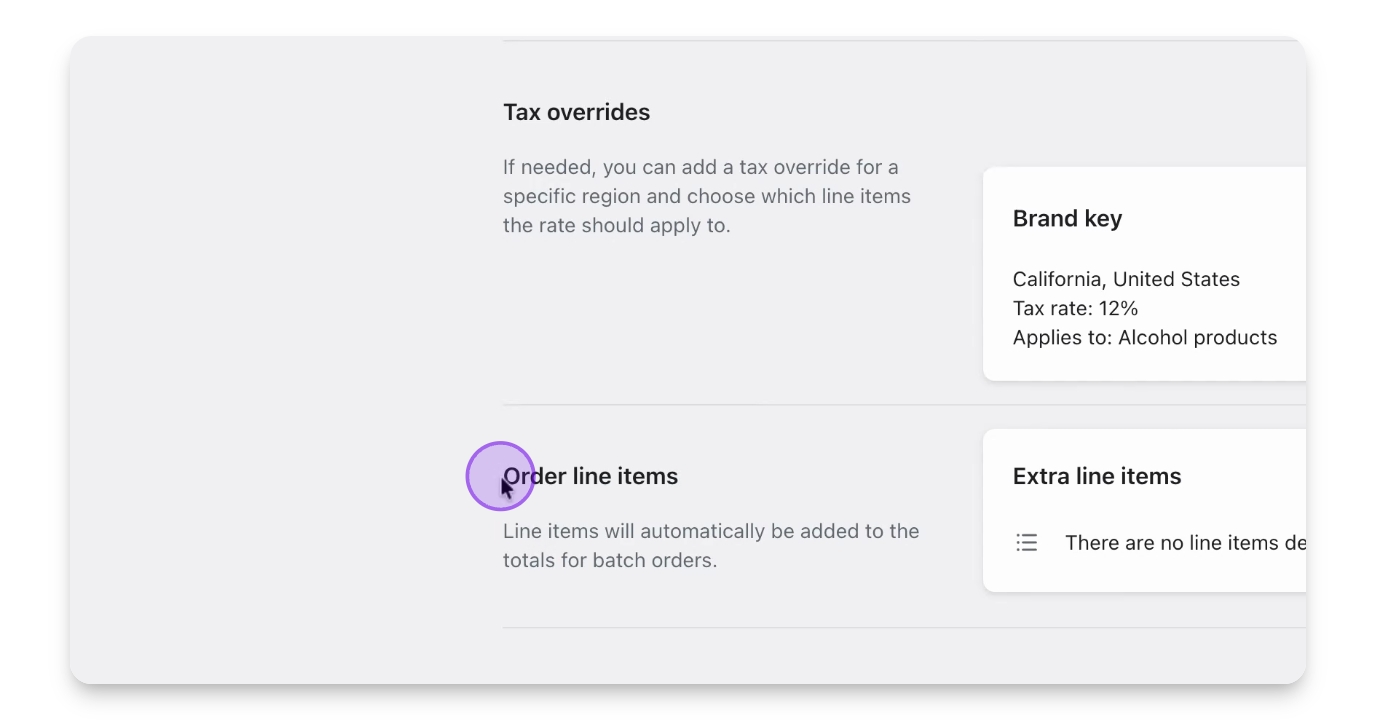
Task: Click the "Extra line items" card title
Action: point(1096,477)
